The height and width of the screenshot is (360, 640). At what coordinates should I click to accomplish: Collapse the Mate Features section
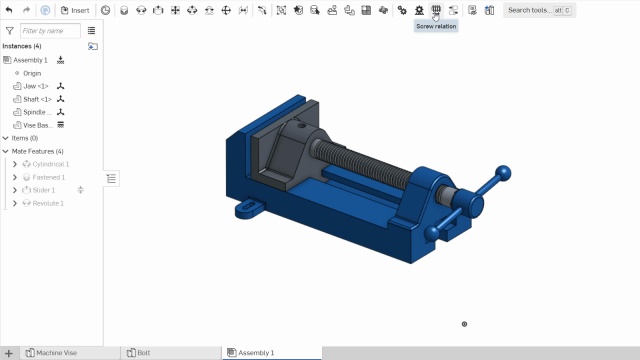6,151
